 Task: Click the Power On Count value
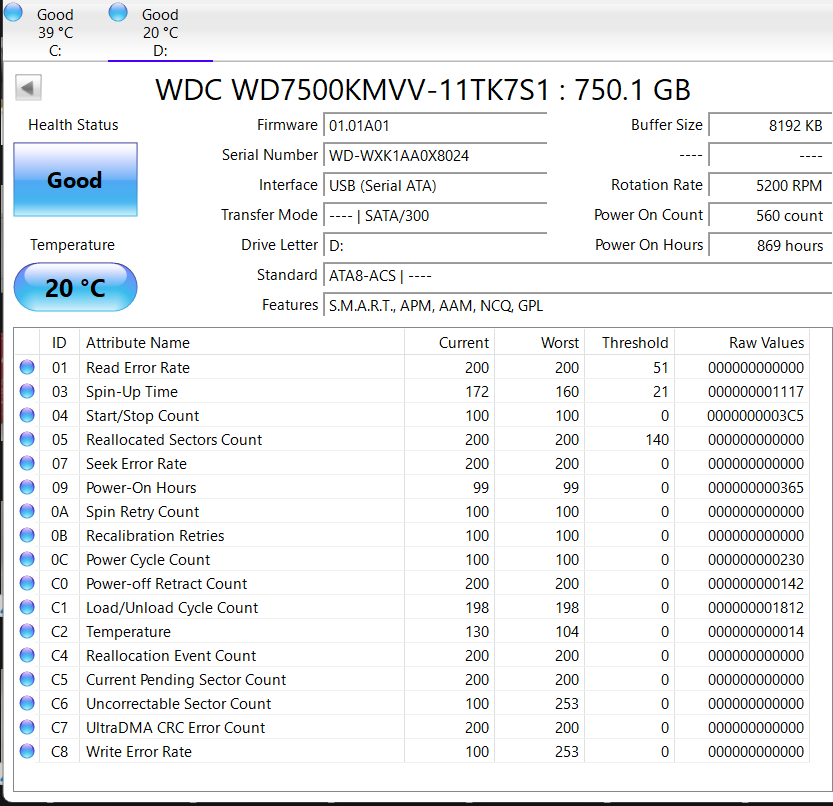click(770, 216)
